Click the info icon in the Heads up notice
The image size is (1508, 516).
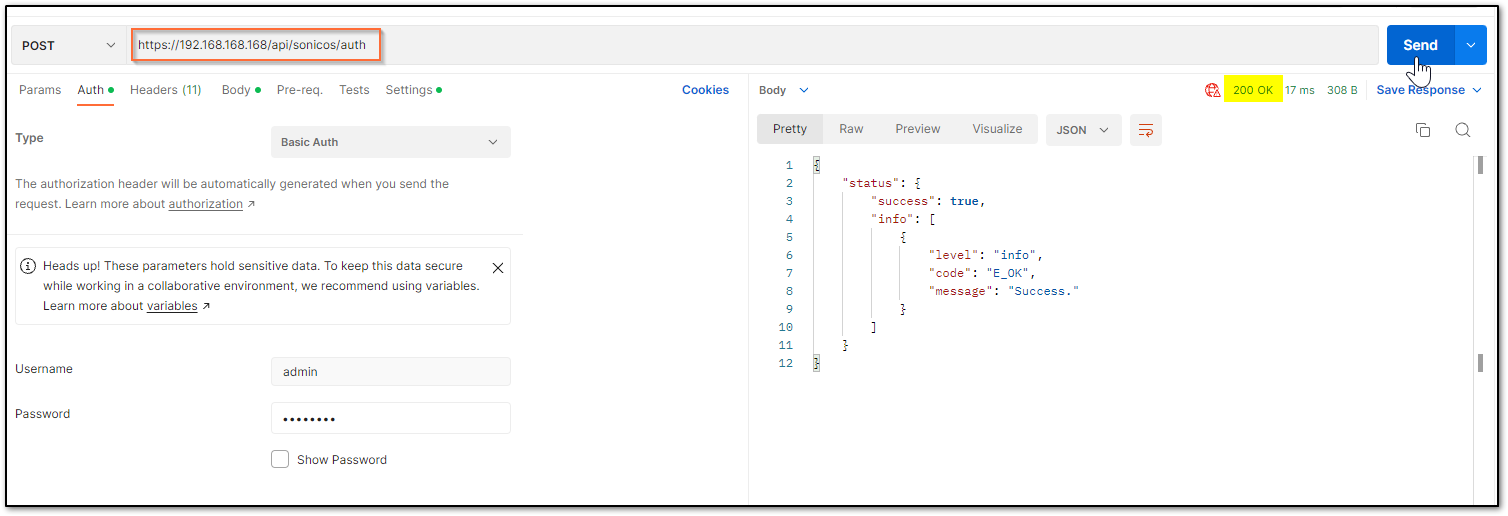[x=28, y=267]
